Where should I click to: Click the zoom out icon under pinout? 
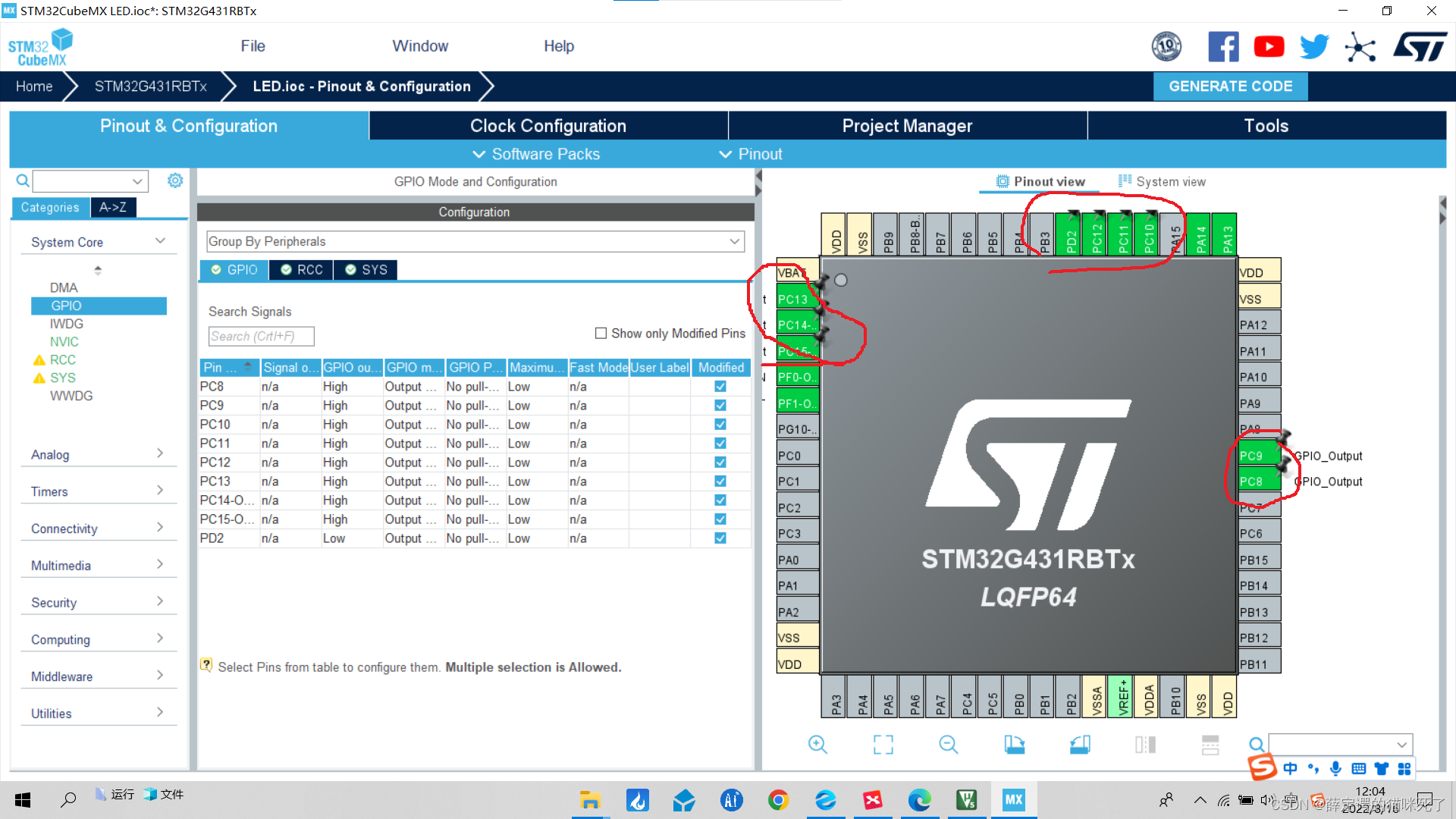[x=948, y=745]
